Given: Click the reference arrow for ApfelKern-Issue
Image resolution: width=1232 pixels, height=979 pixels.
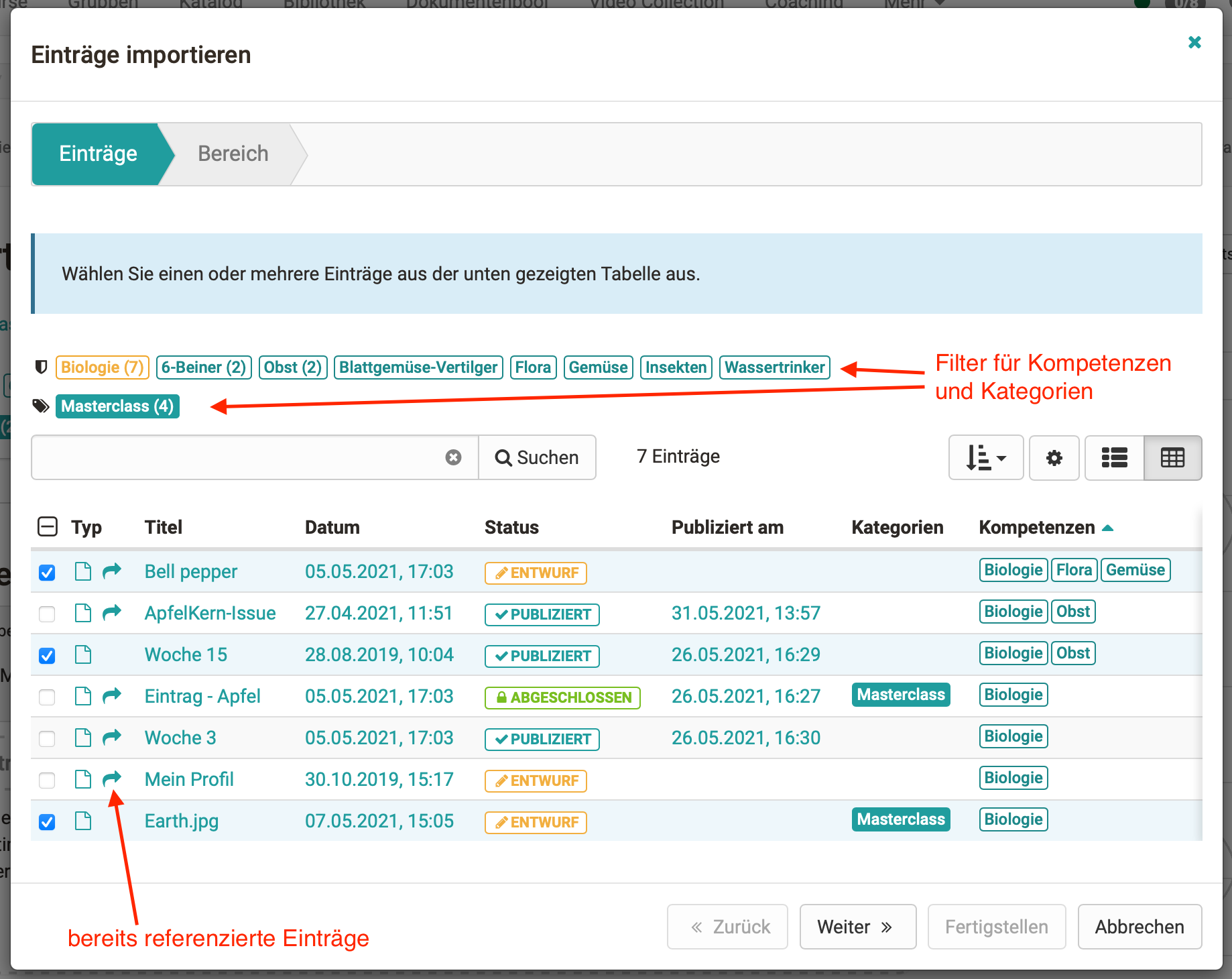Looking at the screenshot, I should [112, 612].
